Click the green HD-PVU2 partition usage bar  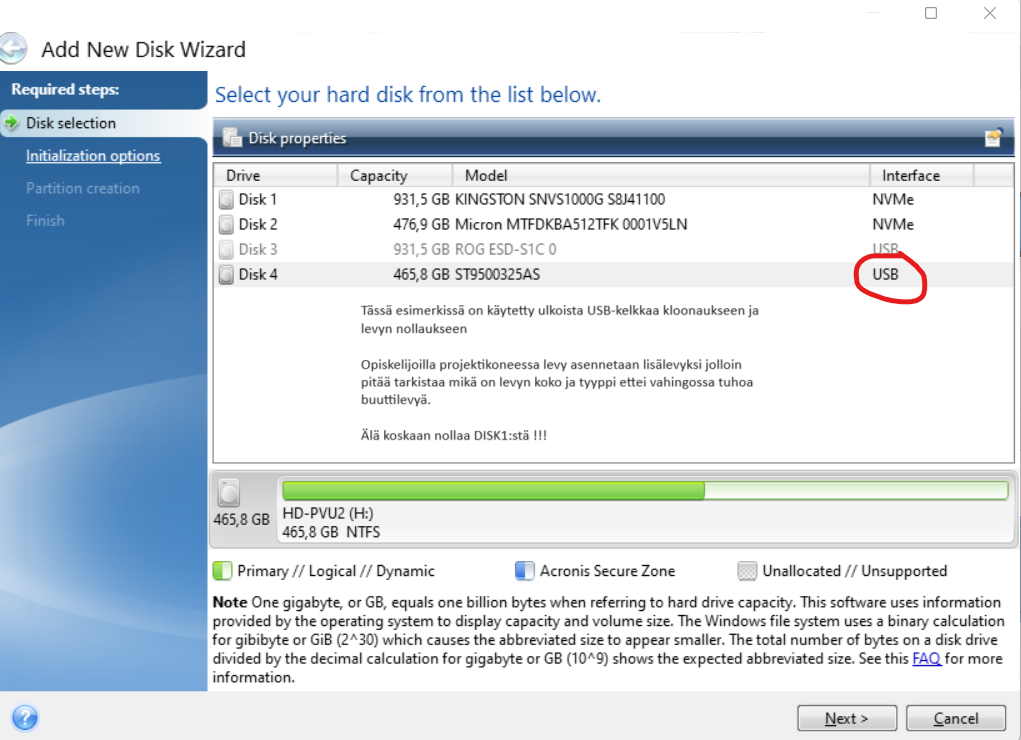[645, 491]
